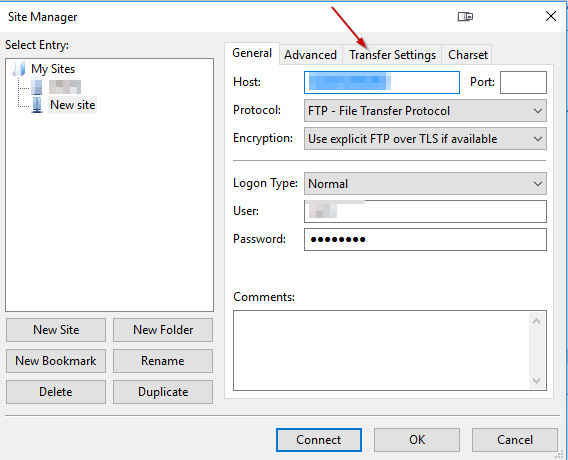The image size is (568, 460).
Task: Click the New site server icon
Action: point(37,105)
